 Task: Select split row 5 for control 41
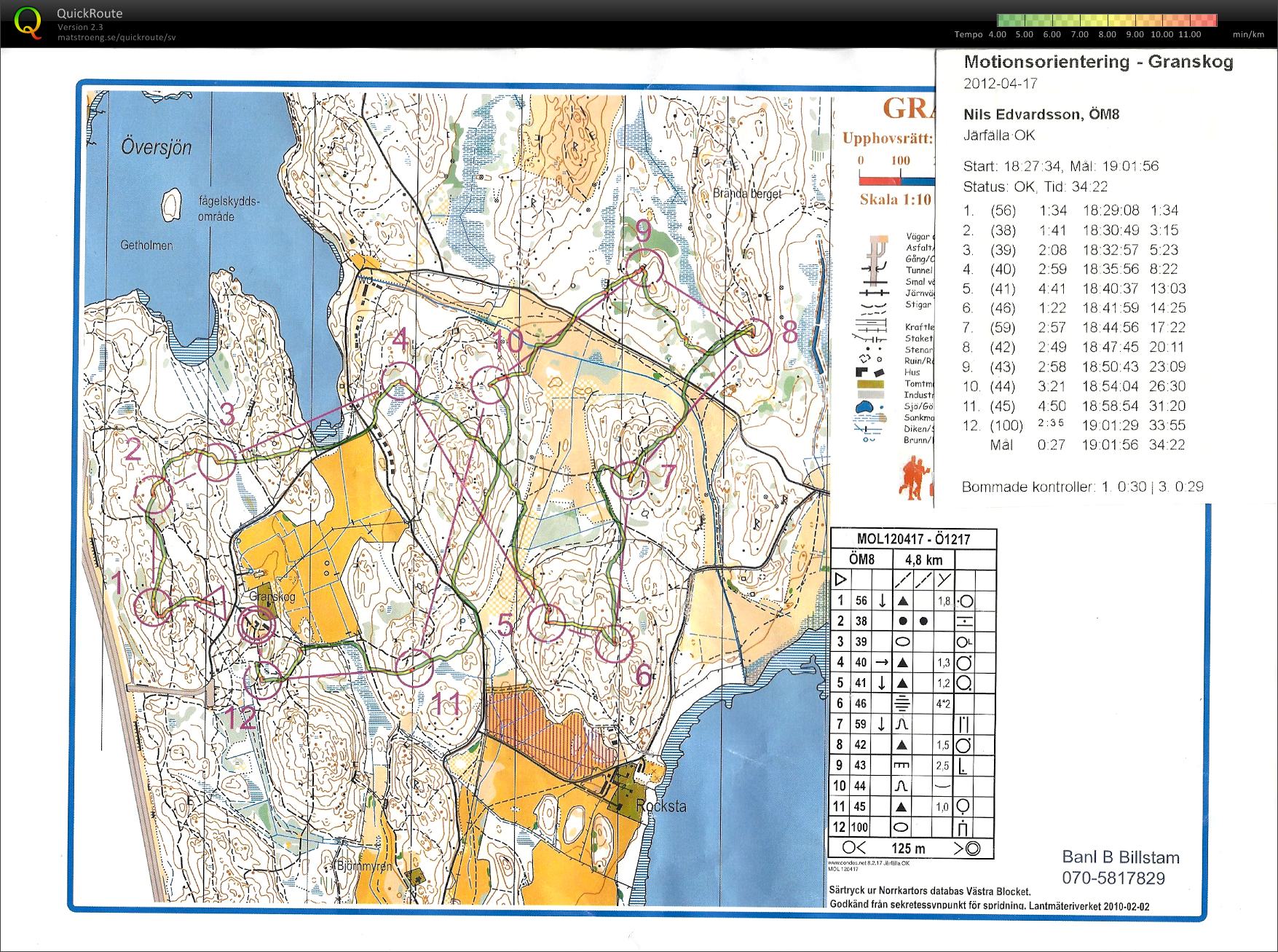pos(1073,289)
